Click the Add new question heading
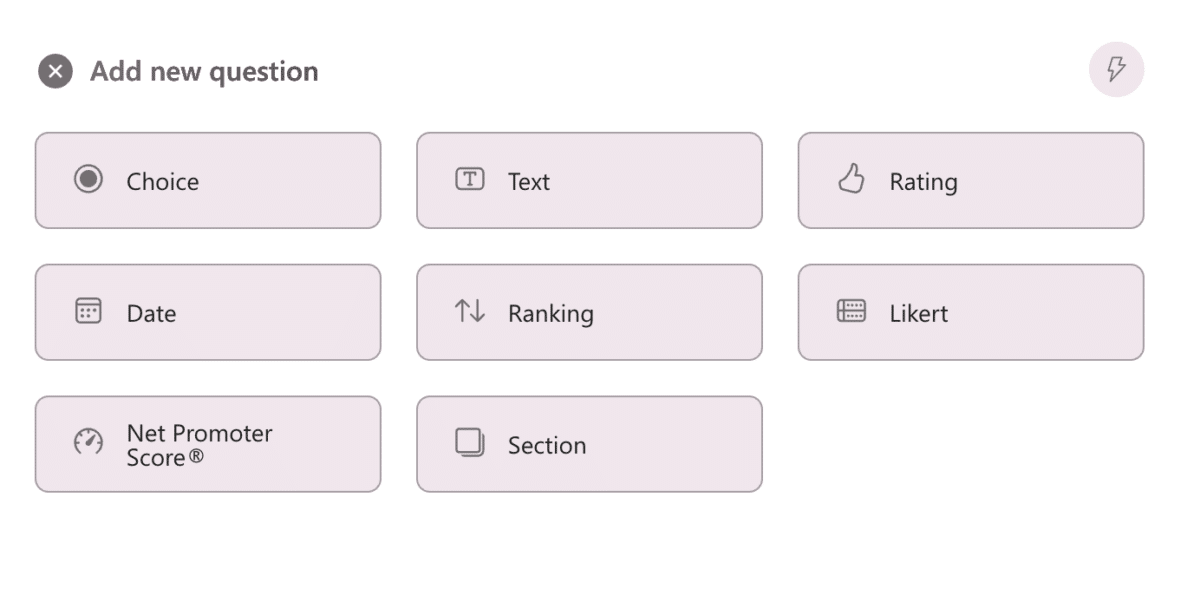1200x595 pixels. 203,71
